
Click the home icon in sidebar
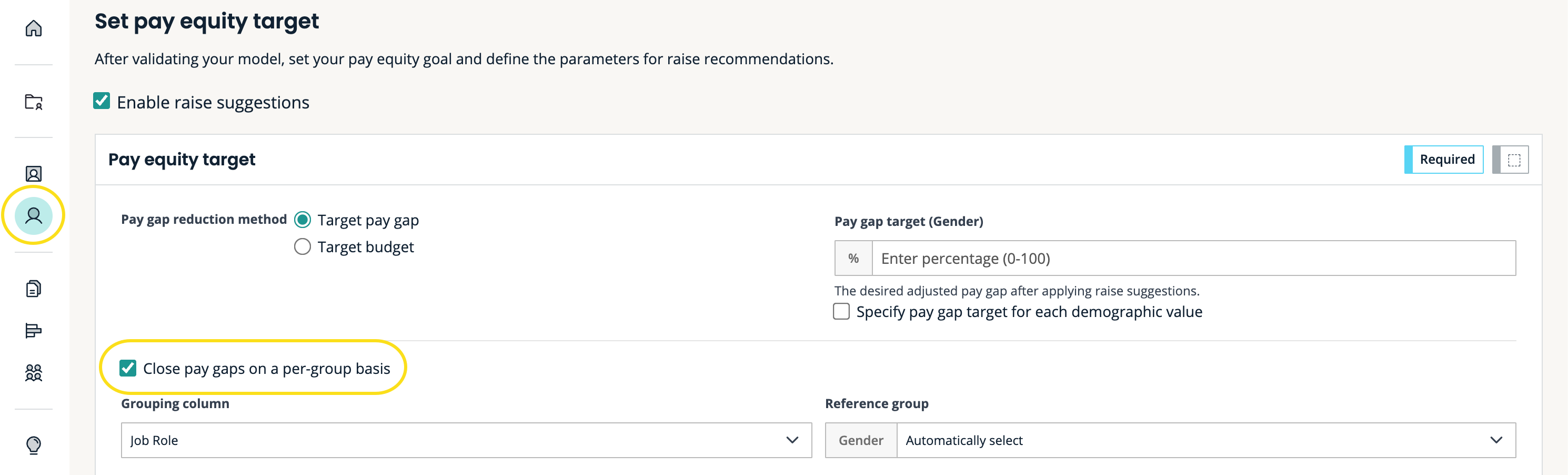[34, 28]
